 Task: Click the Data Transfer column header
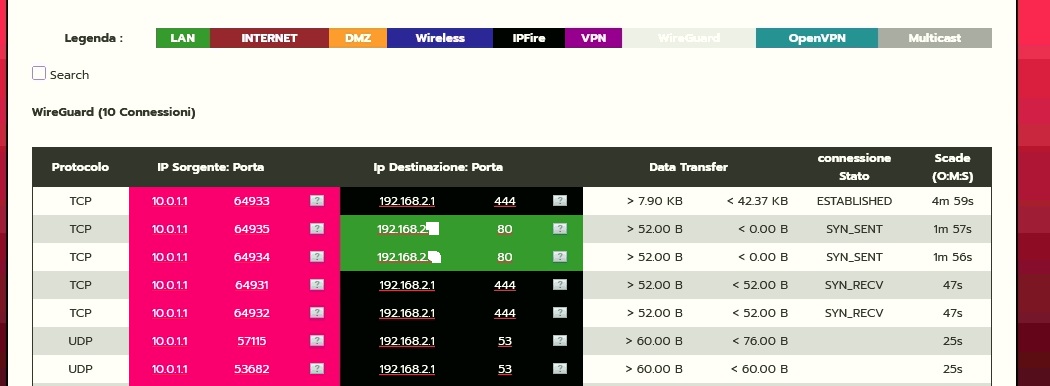click(688, 167)
